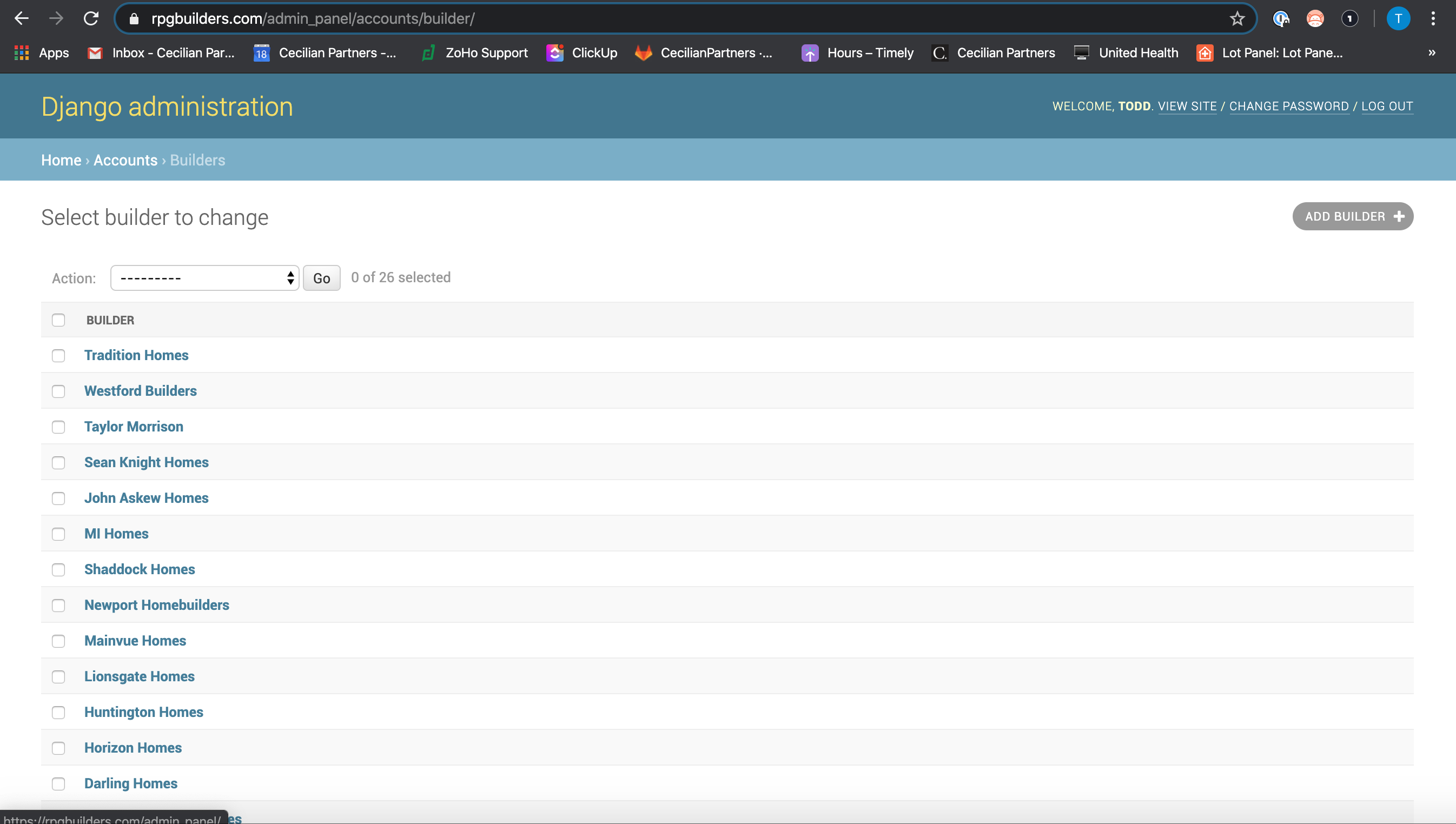
Task: Click the browser reload icon
Action: (91, 19)
